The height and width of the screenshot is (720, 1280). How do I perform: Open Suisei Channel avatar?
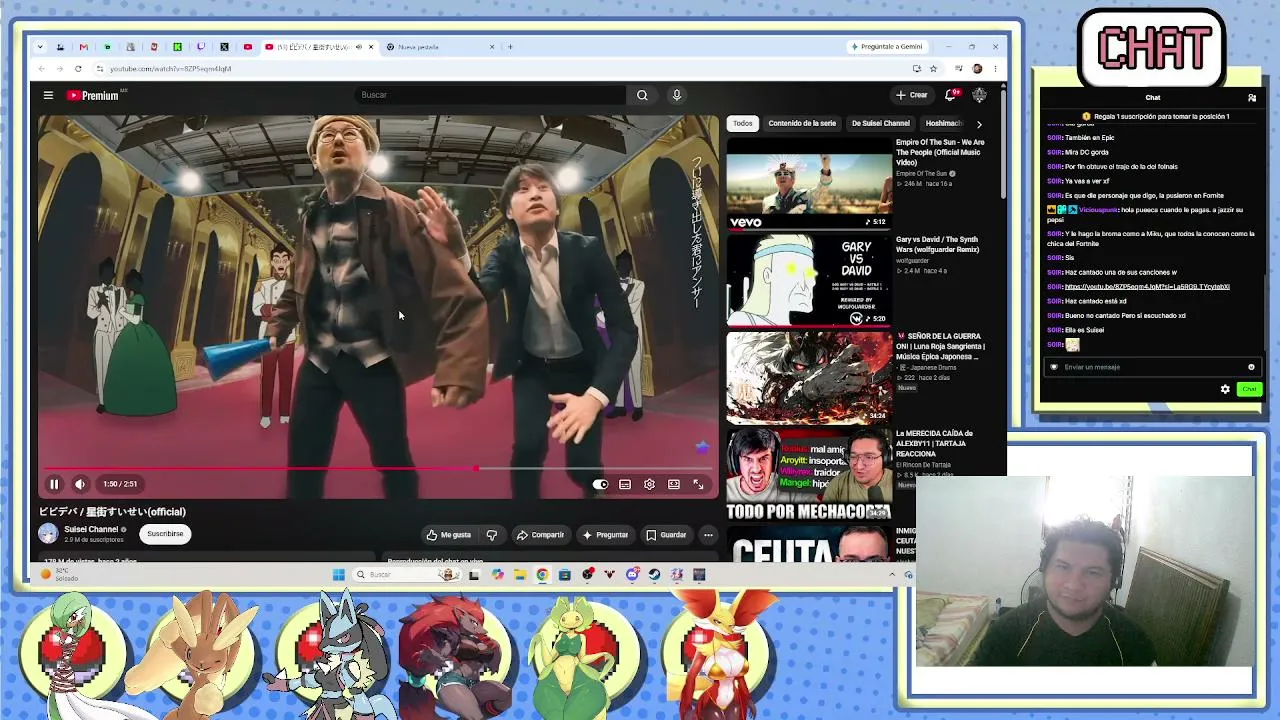point(48,534)
